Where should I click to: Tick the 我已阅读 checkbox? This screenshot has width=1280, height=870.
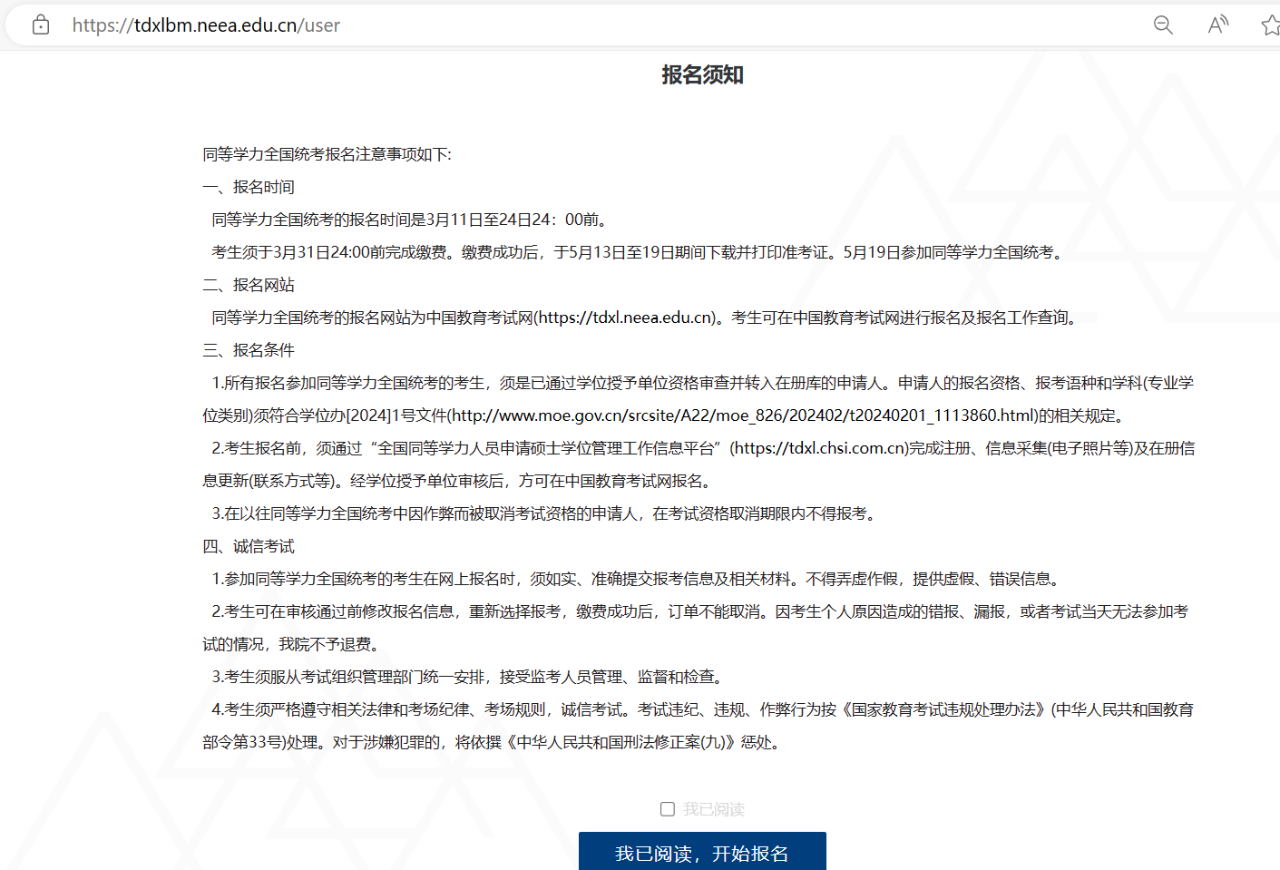pos(667,809)
